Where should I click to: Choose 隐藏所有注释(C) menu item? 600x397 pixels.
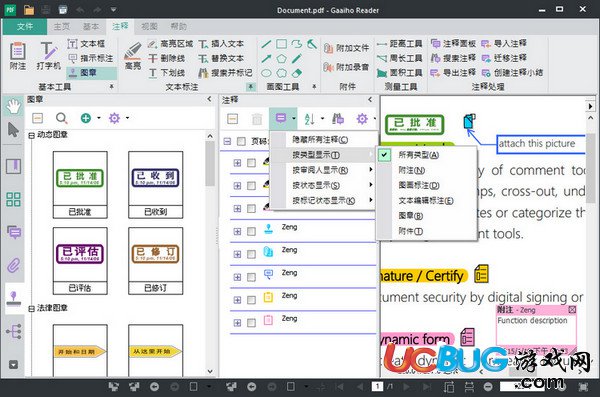click(323, 139)
